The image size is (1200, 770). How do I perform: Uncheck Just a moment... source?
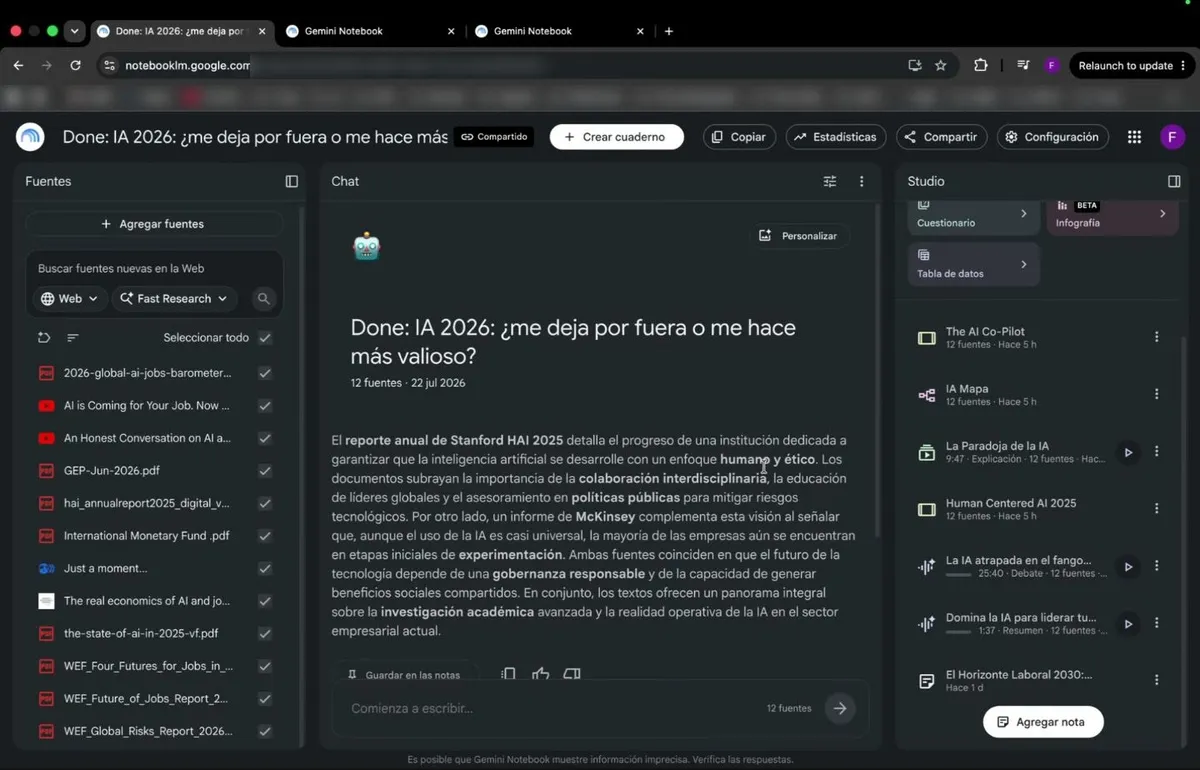[265, 568]
